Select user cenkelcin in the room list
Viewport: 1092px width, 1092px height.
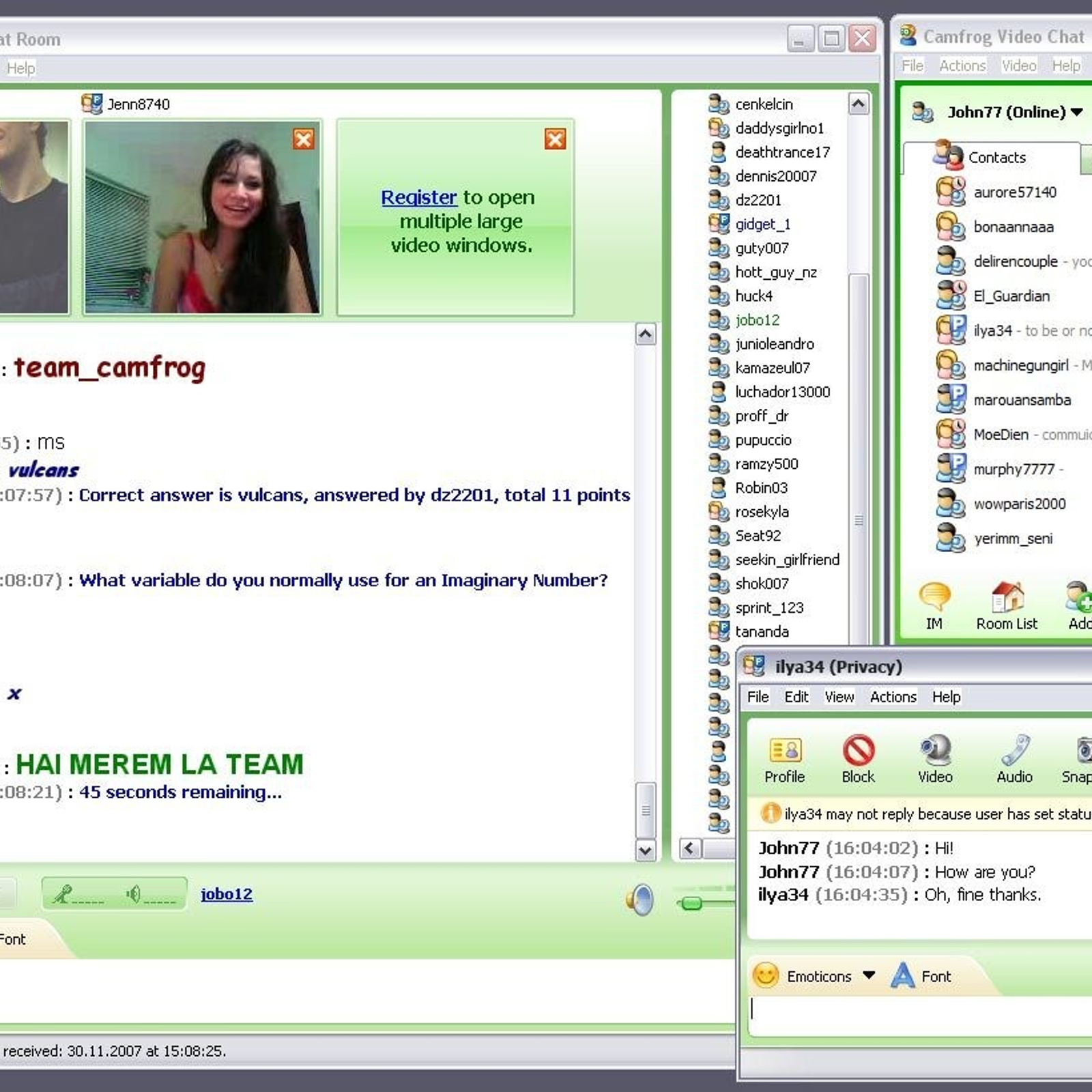click(751, 104)
